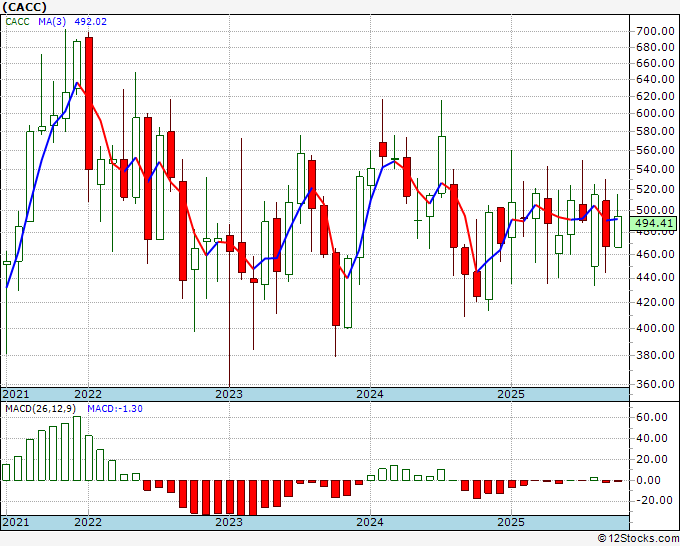The width and height of the screenshot is (680, 546).
Task: Click the 540.00 price axis label
Action: coord(655,170)
